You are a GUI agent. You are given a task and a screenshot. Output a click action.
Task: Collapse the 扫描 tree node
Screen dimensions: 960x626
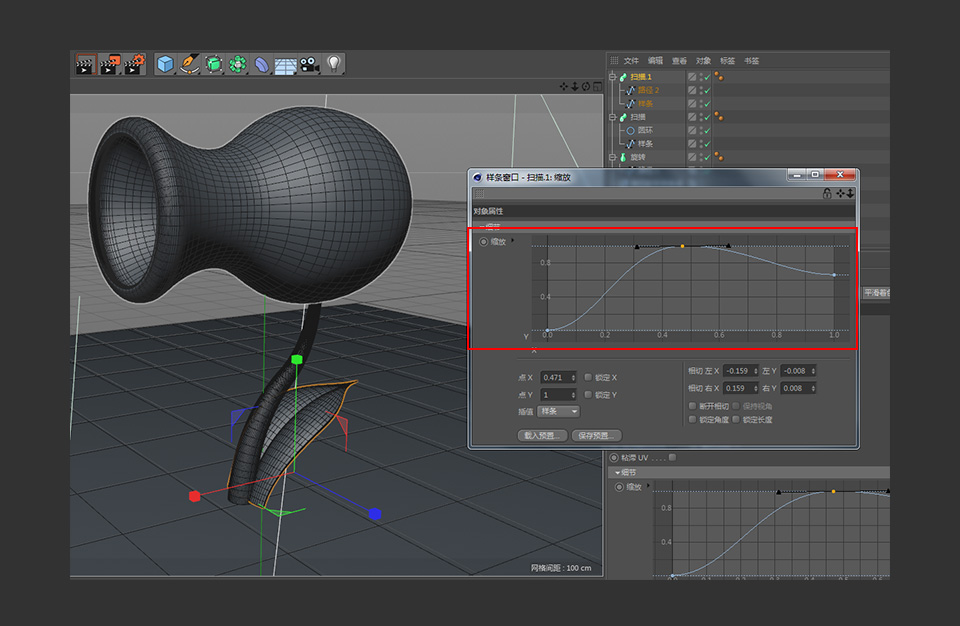pyautogui.click(x=612, y=116)
